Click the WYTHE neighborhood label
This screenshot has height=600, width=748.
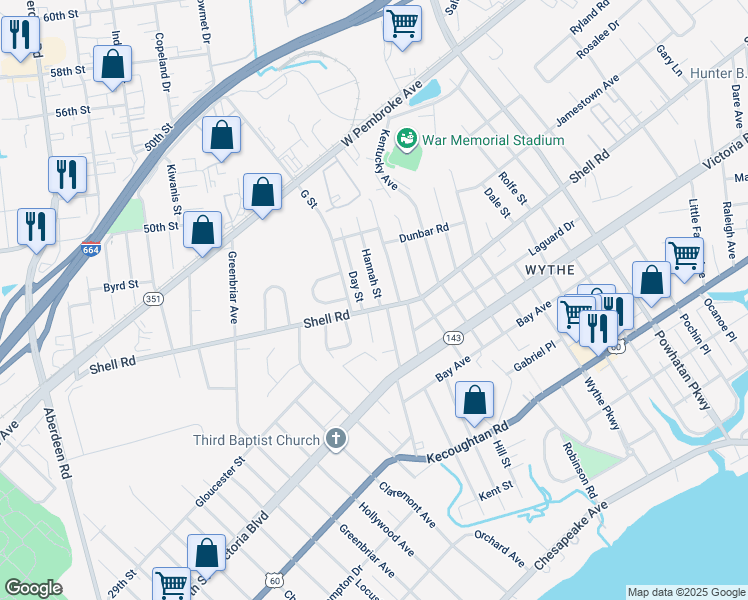click(550, 270)
